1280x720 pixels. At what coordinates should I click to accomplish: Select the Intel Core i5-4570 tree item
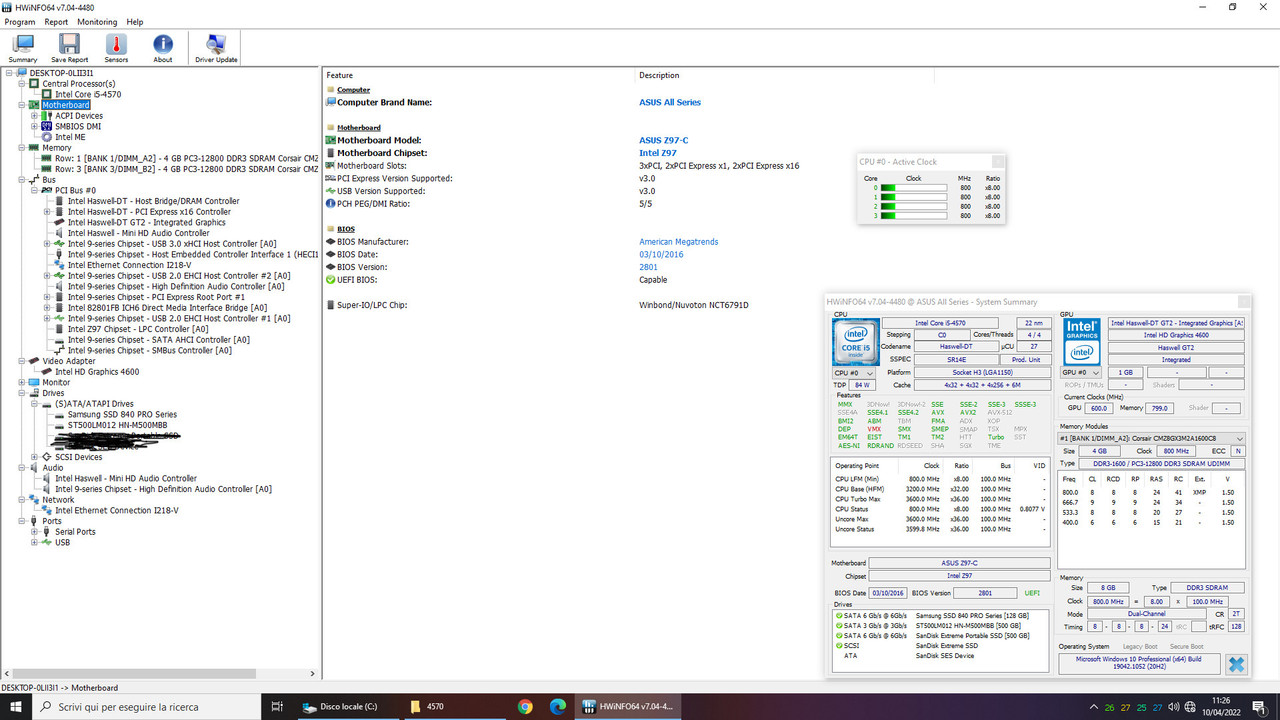tap(88, 94)
